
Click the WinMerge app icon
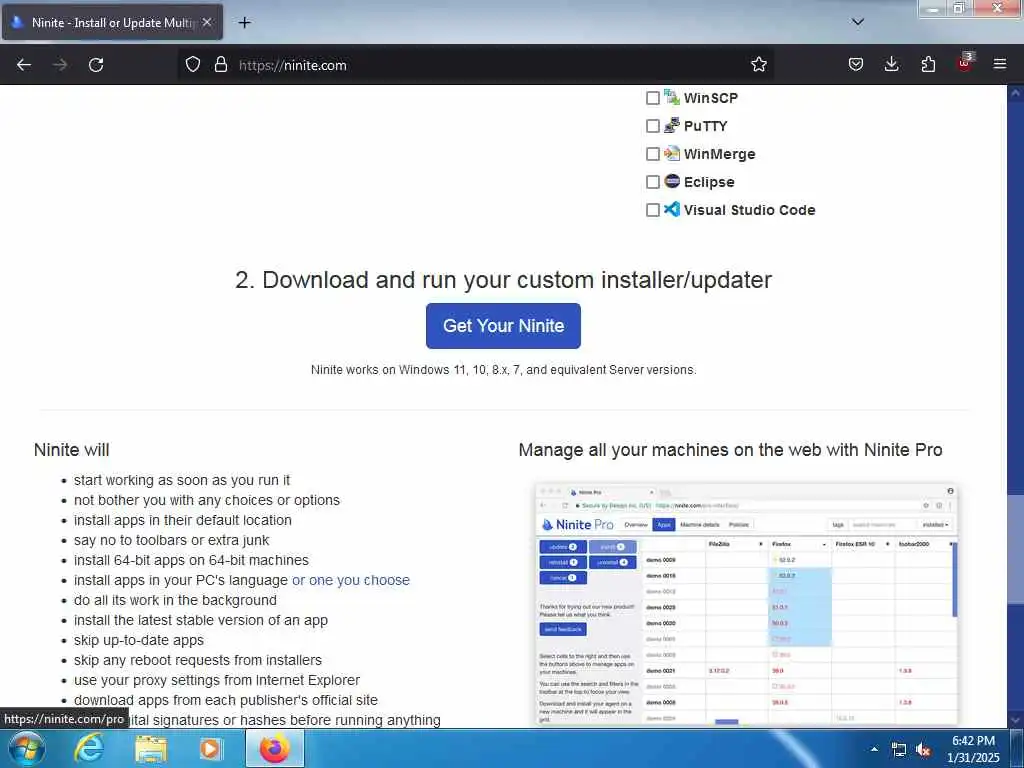(672, 153)
